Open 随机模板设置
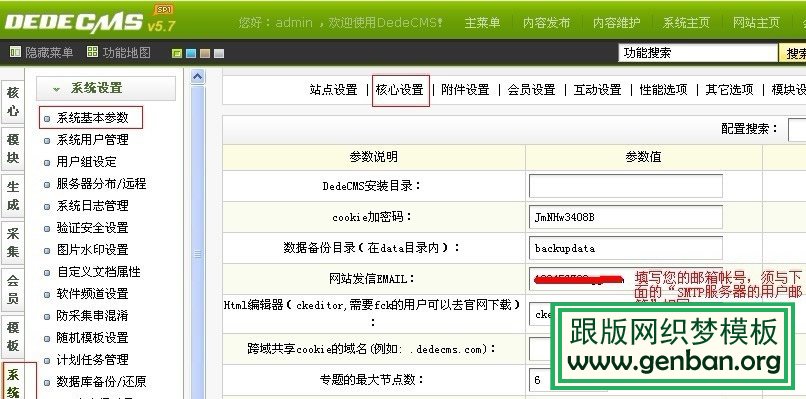 pos(93,338)
